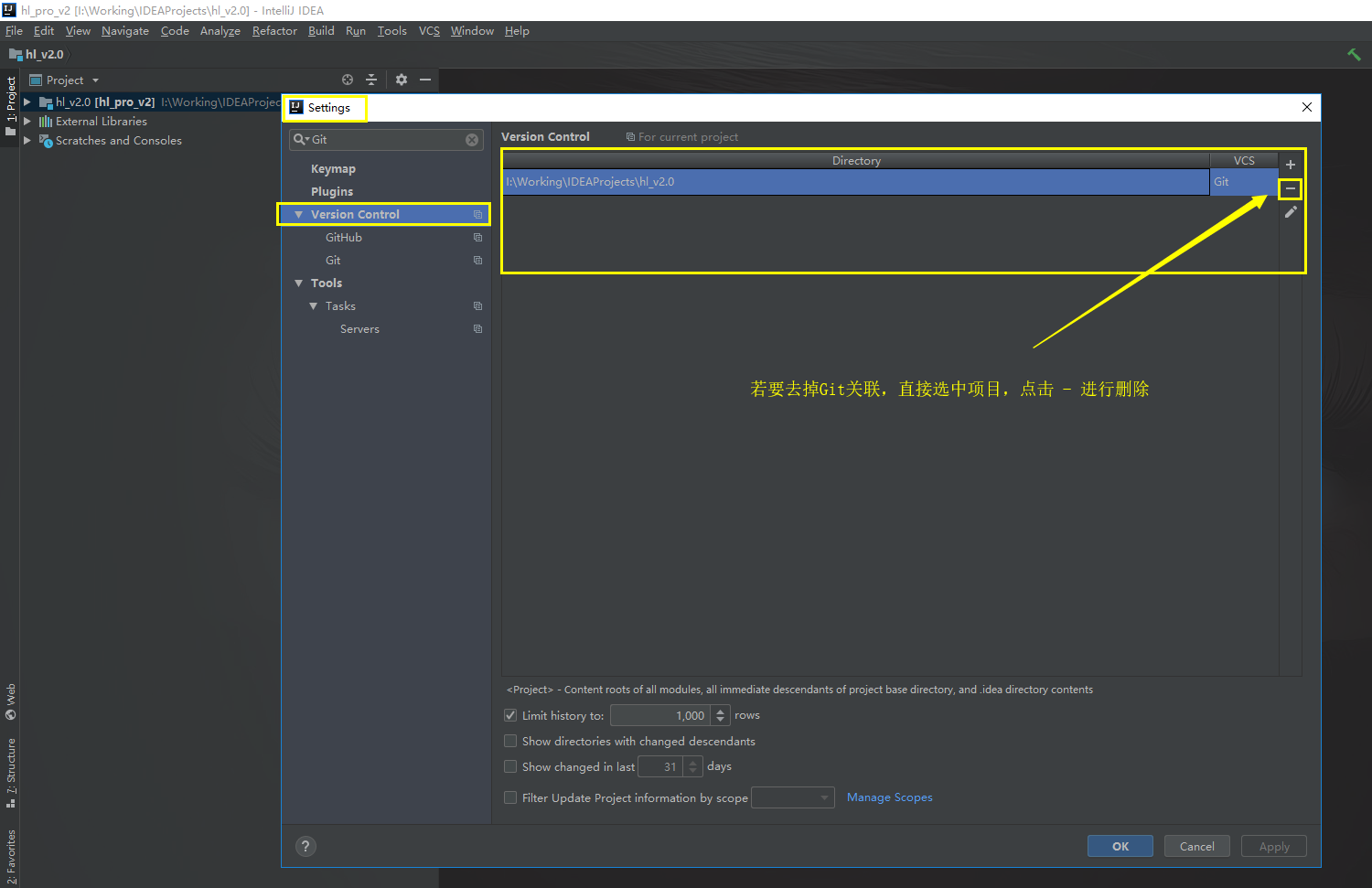The height and width of the screenshot is (888, 1372).
Task: Open the Help menu
Action: [517, 31]
